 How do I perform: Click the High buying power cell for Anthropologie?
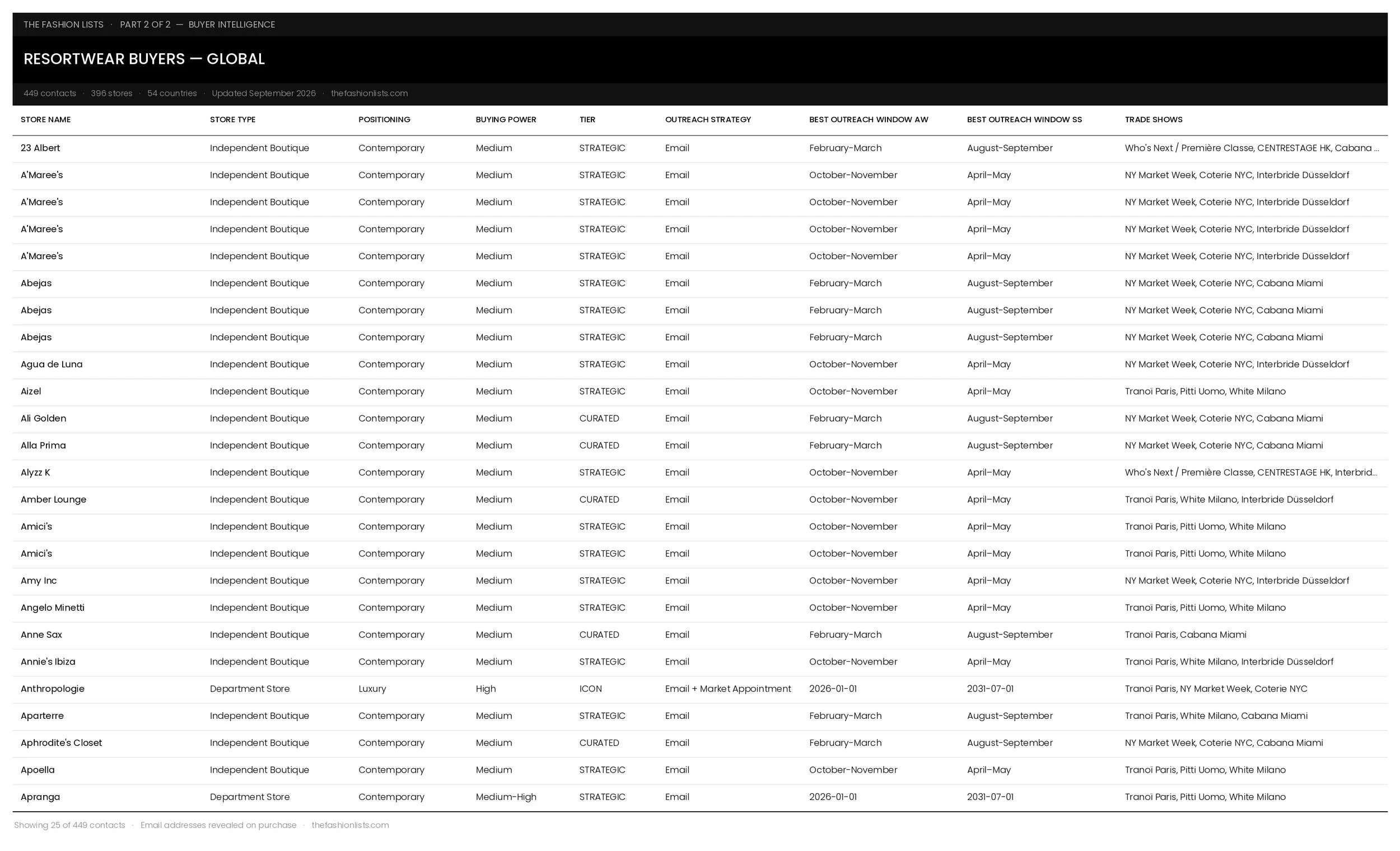[x=486, y=689]
